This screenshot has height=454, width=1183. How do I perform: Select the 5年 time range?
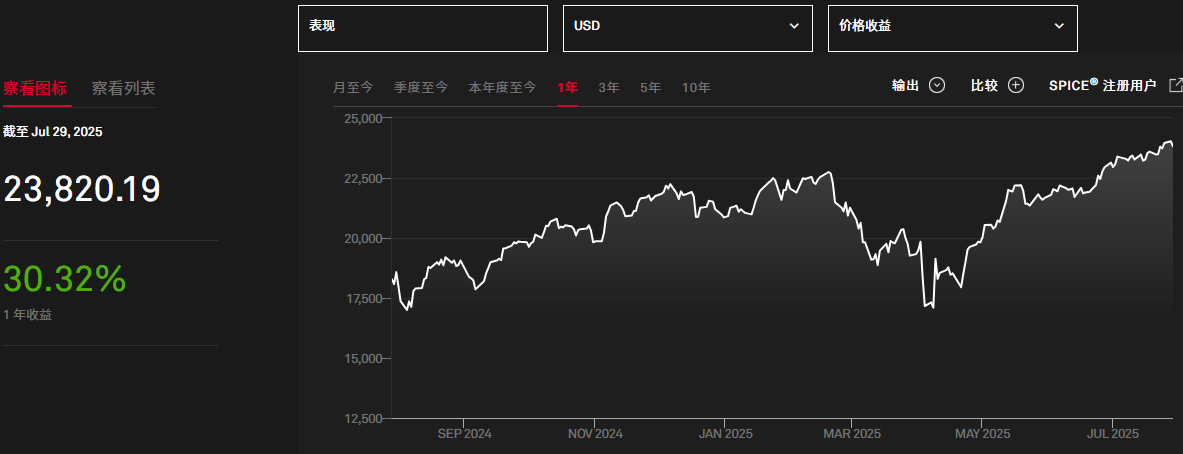tap(650, 87)
